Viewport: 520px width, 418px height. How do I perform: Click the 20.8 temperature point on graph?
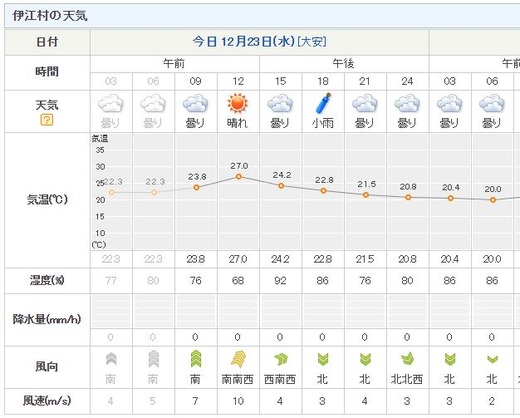click(x=408, y=197)
